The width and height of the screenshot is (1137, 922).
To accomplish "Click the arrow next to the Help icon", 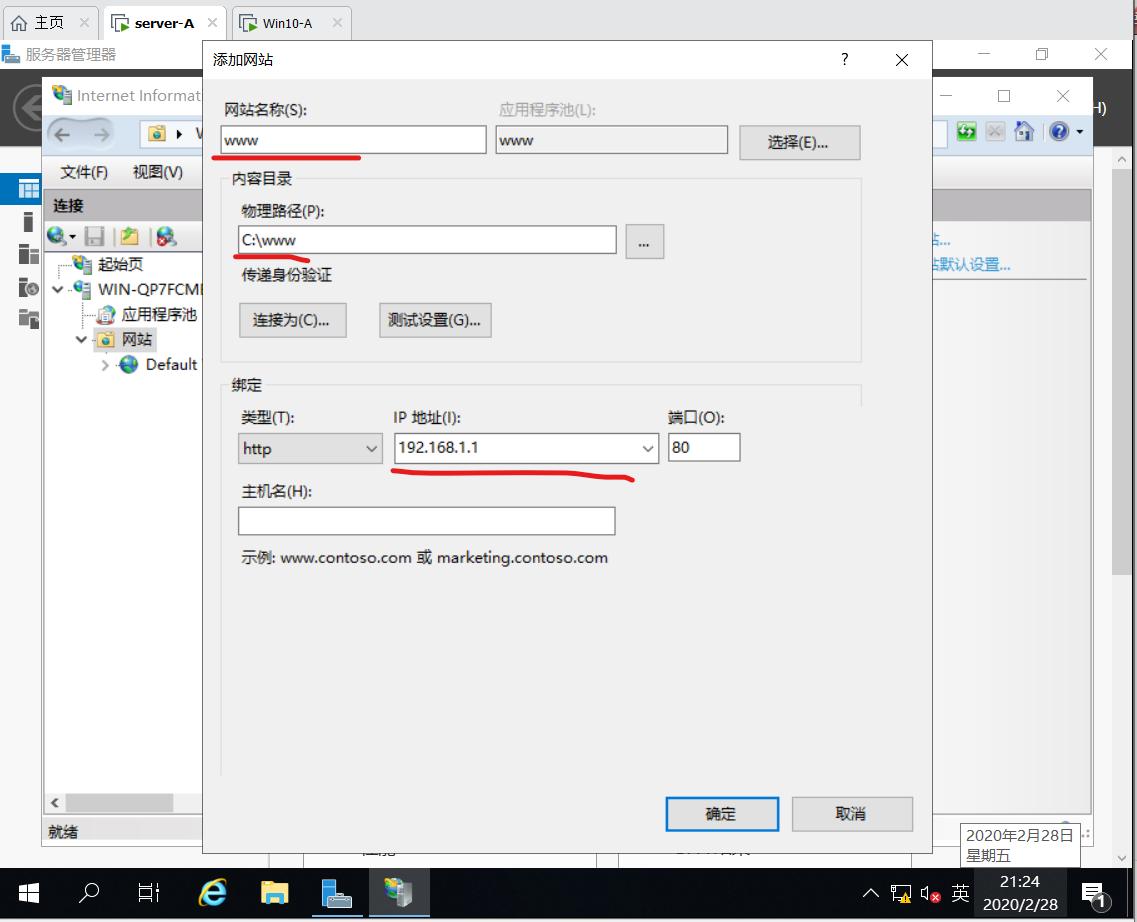I will pos(1080,131).
